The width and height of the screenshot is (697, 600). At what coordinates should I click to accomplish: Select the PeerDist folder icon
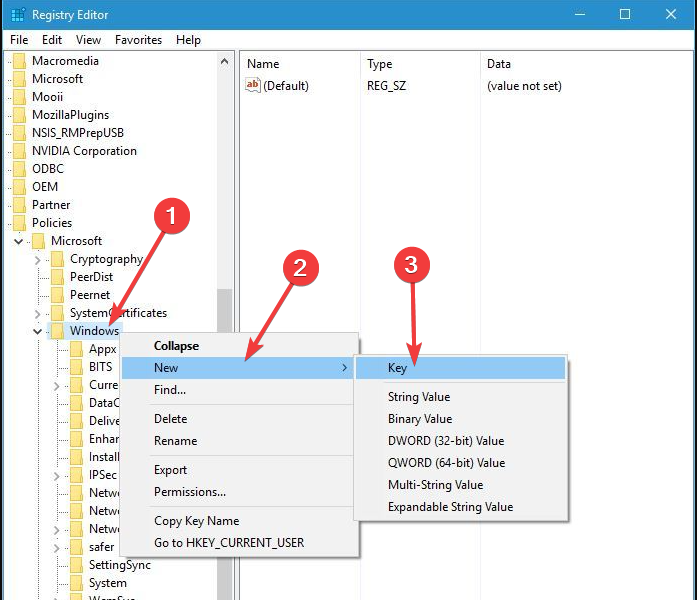point(58,277)
